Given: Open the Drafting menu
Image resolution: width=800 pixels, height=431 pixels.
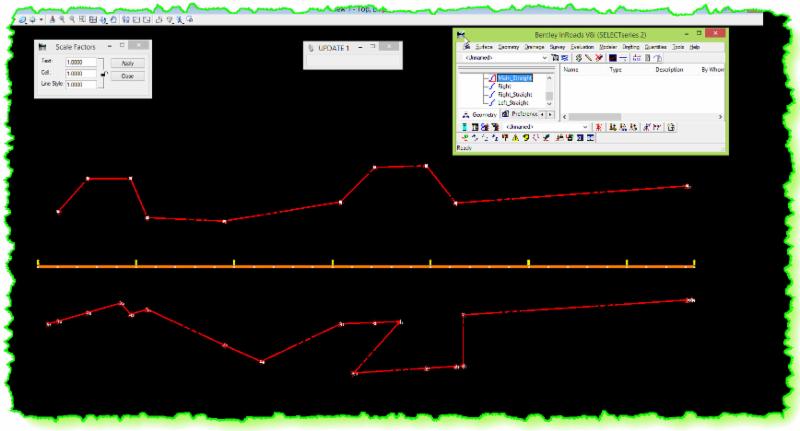Looking at the screenshot, I should pos(631,47).
